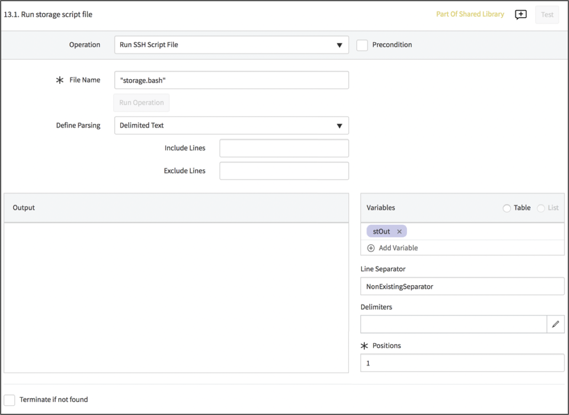Click the add comment speech bubble icon
Viewport: 569px width, 415px height.
point(521,15)
